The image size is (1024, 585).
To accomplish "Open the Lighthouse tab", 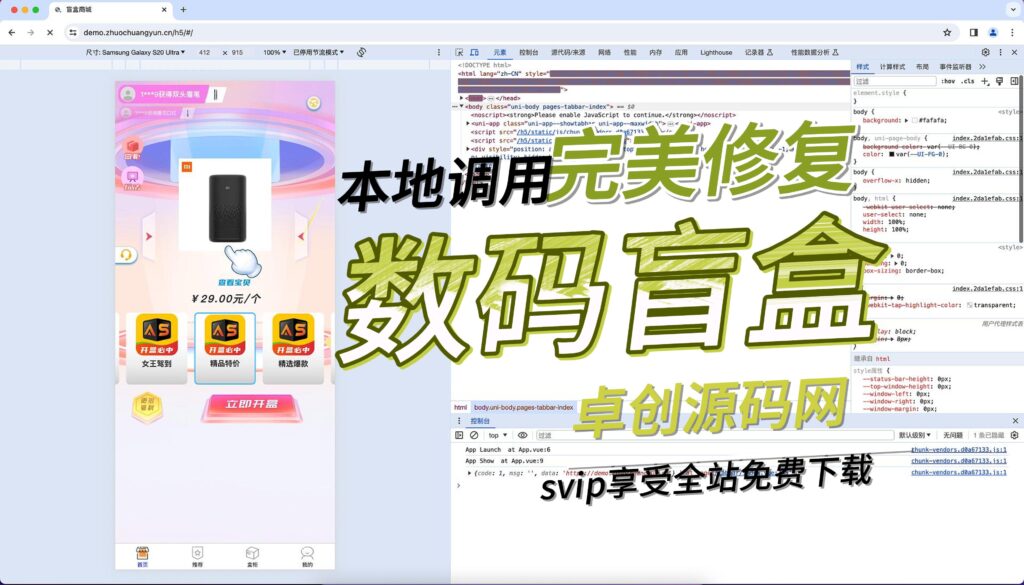I will [716, 52].
